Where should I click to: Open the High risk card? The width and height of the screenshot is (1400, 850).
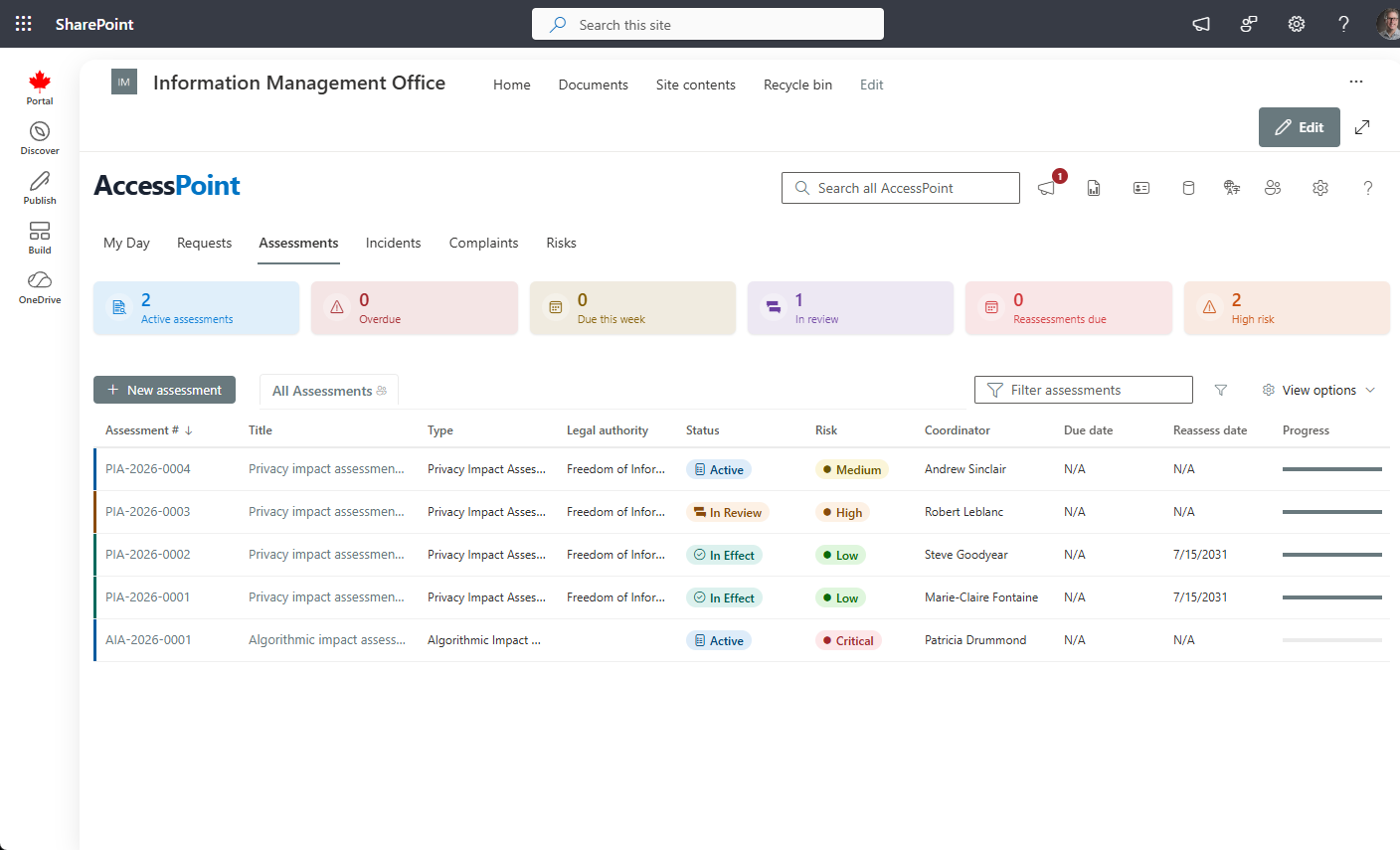click(x=1287, y=308)
